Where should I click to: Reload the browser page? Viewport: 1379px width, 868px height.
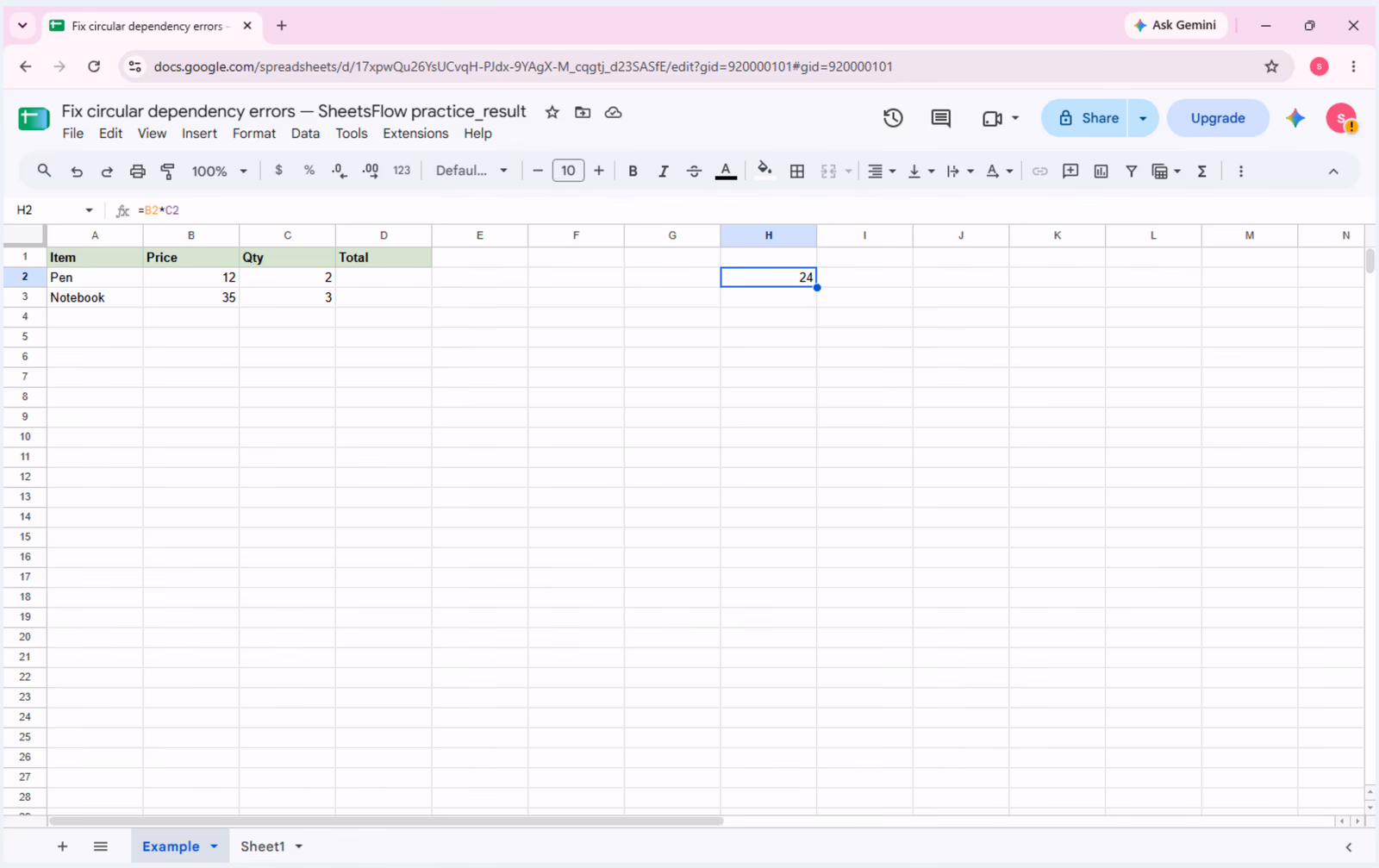pos(94,66)
